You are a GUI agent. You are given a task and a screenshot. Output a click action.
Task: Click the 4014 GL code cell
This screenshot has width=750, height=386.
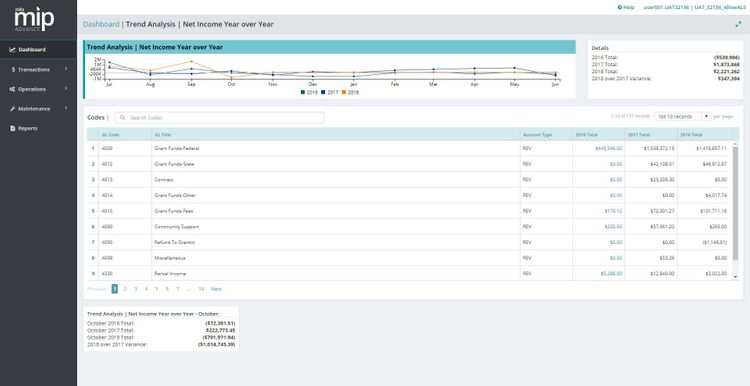pos(125,195)
